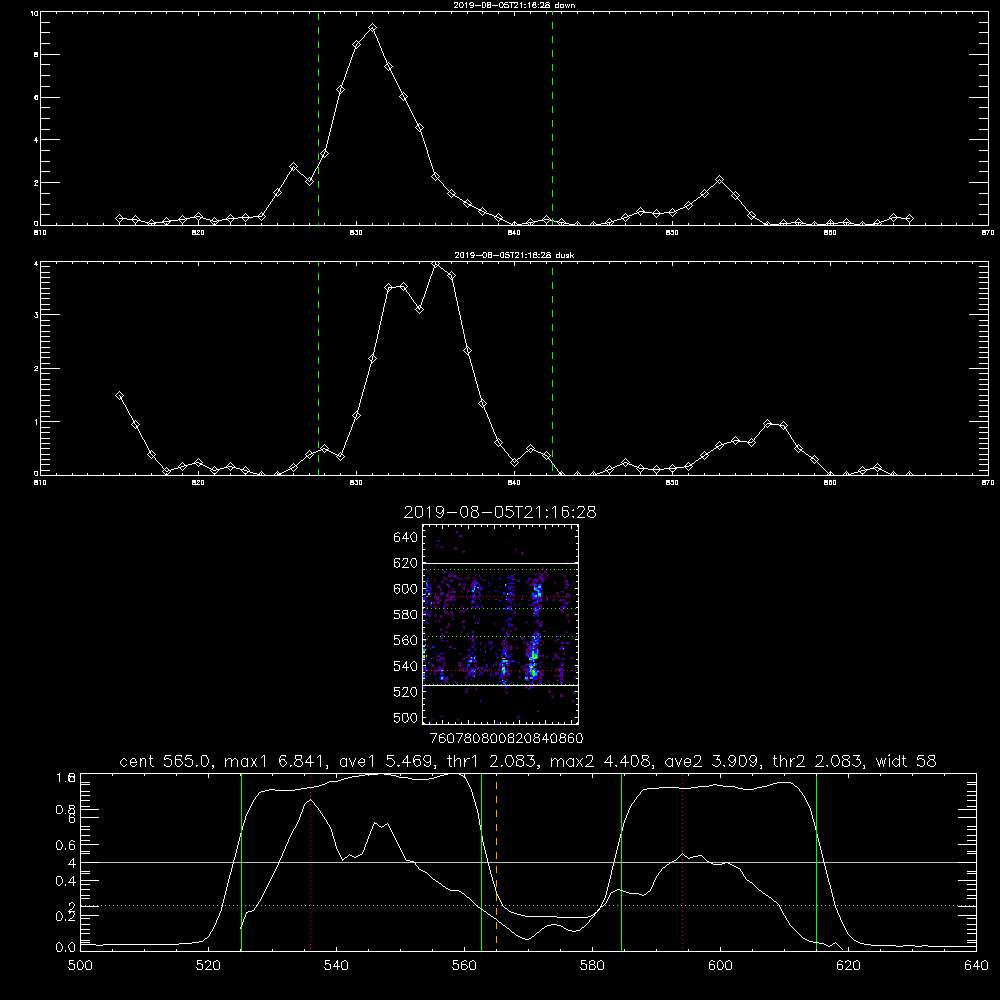Click the highest diamond marker in the dusk plot
Viewport: 1000px width, 1000px height.
(436, 264)
